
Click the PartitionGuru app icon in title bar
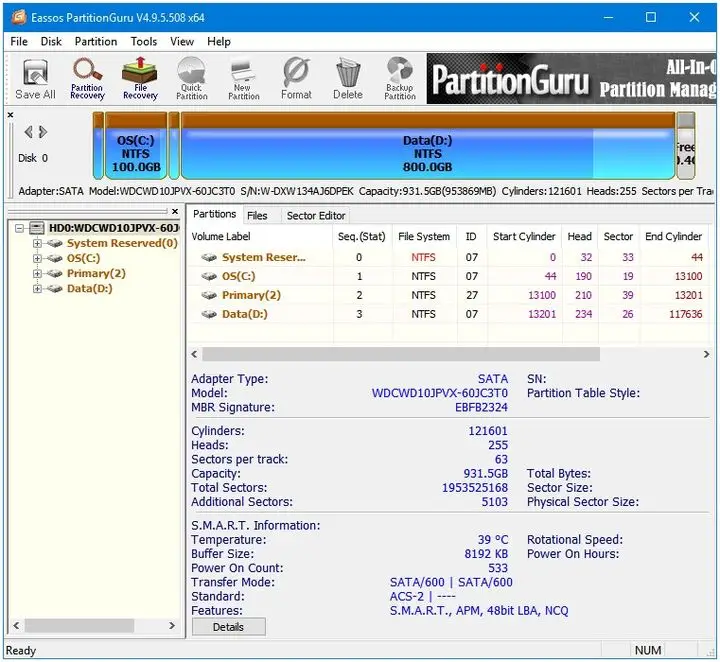19,17
